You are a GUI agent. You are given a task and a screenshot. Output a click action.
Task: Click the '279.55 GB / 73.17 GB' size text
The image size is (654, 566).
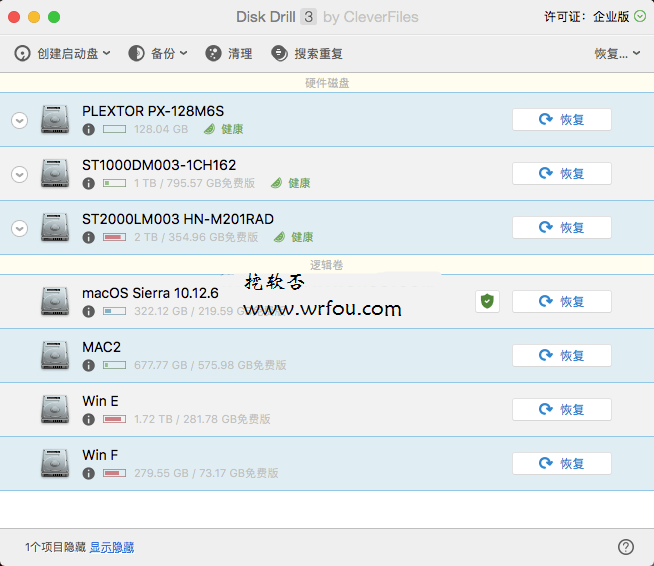pos(206,473)
